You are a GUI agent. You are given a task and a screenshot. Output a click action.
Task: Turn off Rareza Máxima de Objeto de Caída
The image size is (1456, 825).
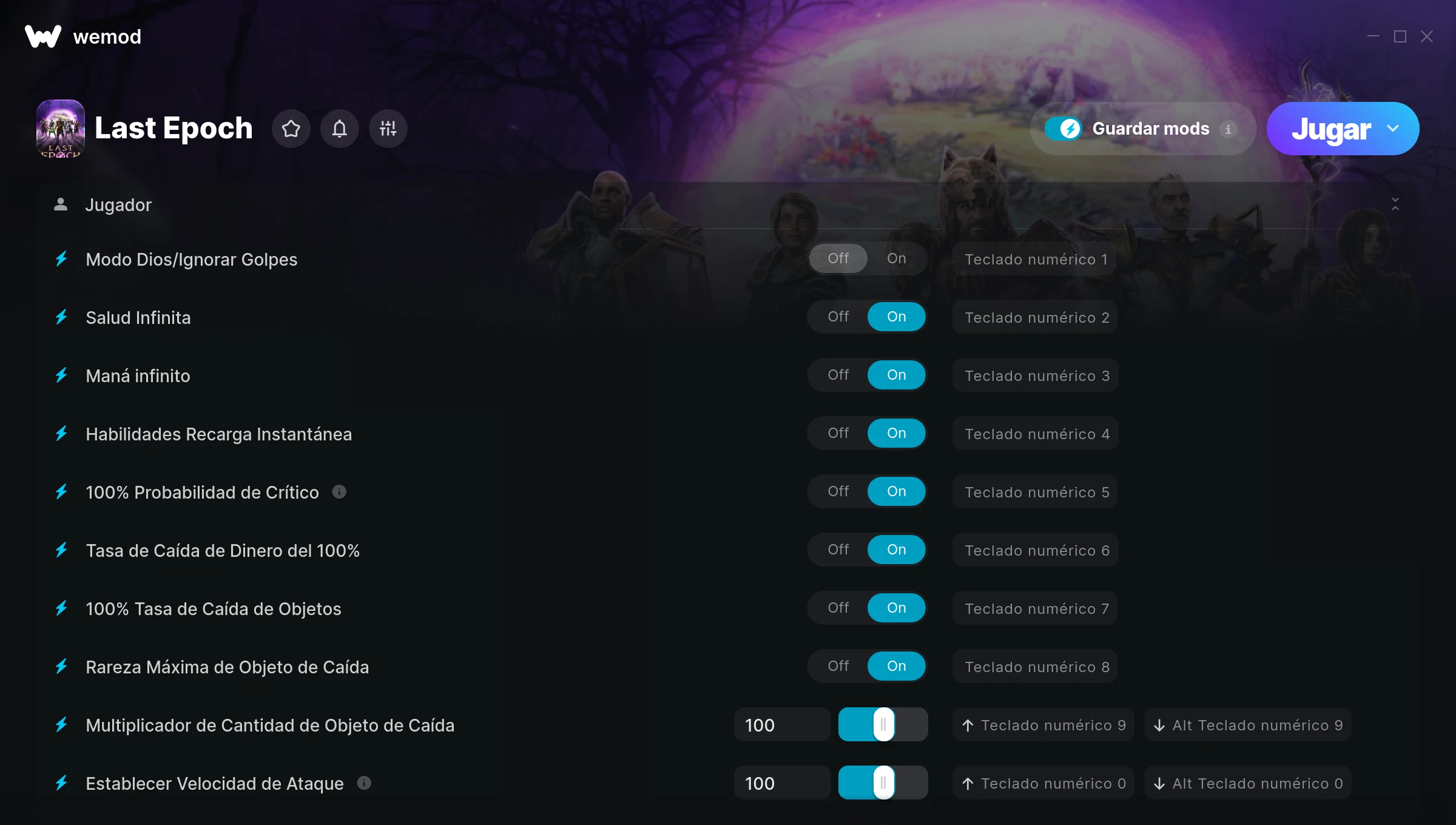tap(838, 666)
